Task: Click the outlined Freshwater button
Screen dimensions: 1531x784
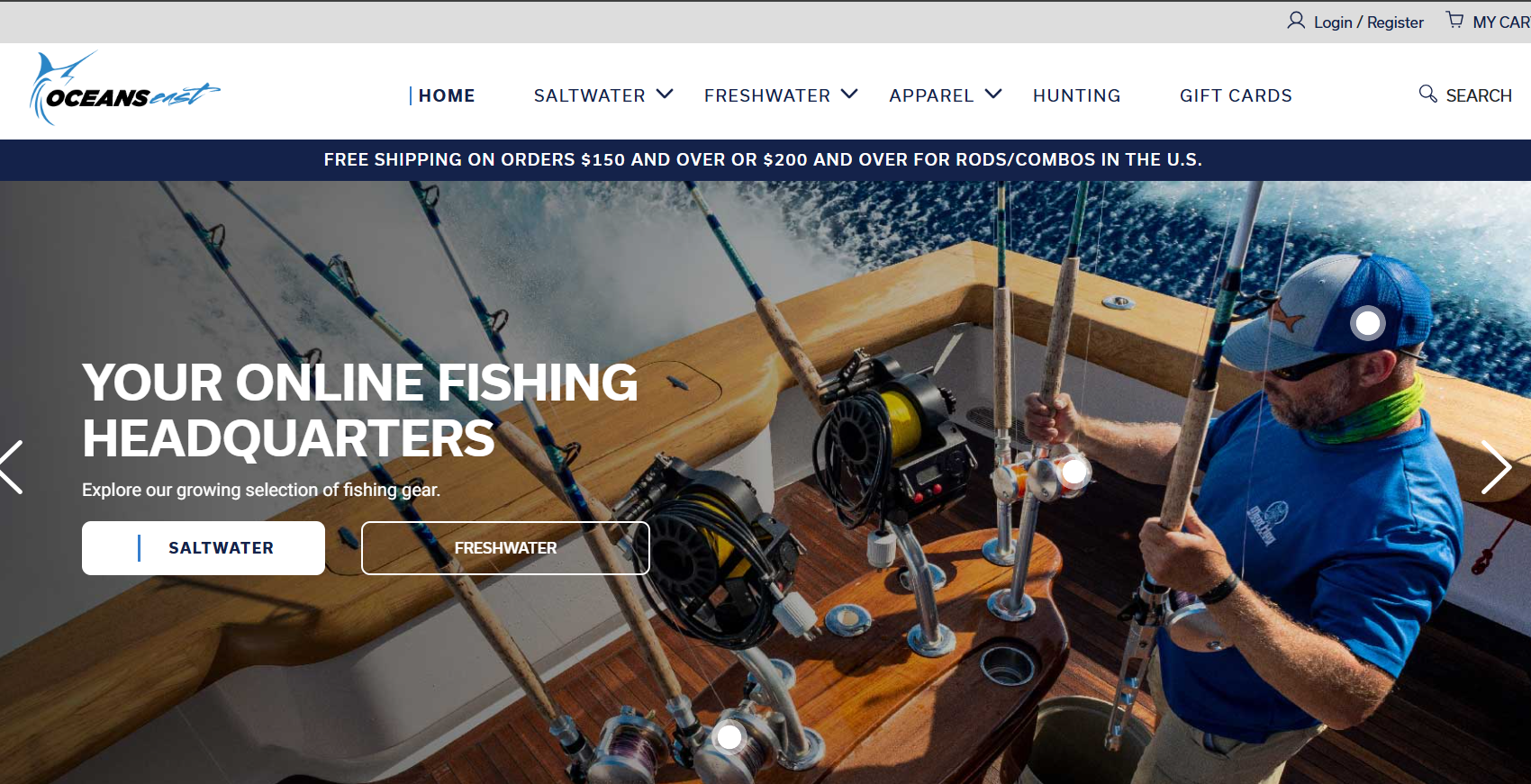Action: click(505, 548)
